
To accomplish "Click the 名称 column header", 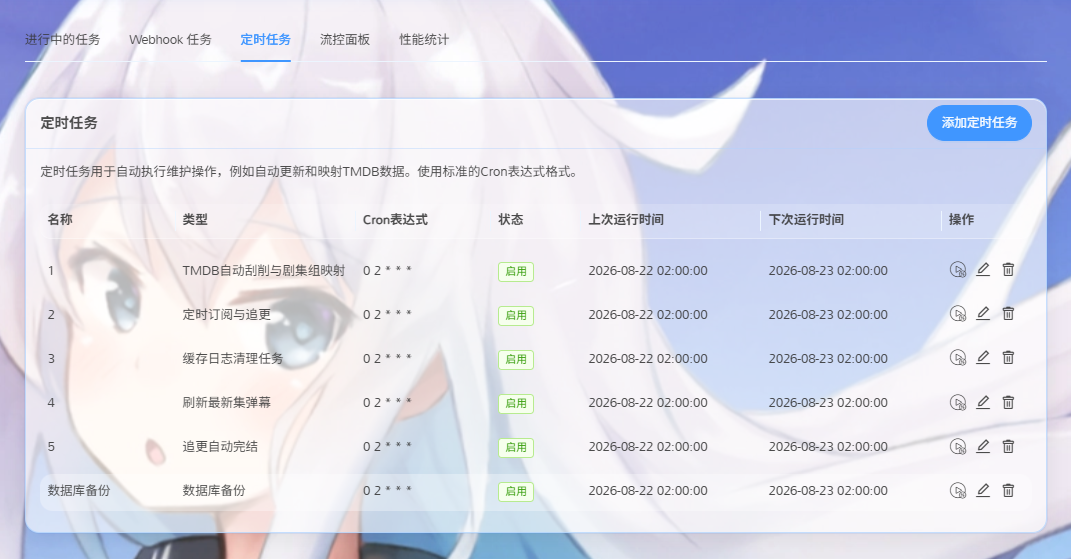I will pos(60,219).
